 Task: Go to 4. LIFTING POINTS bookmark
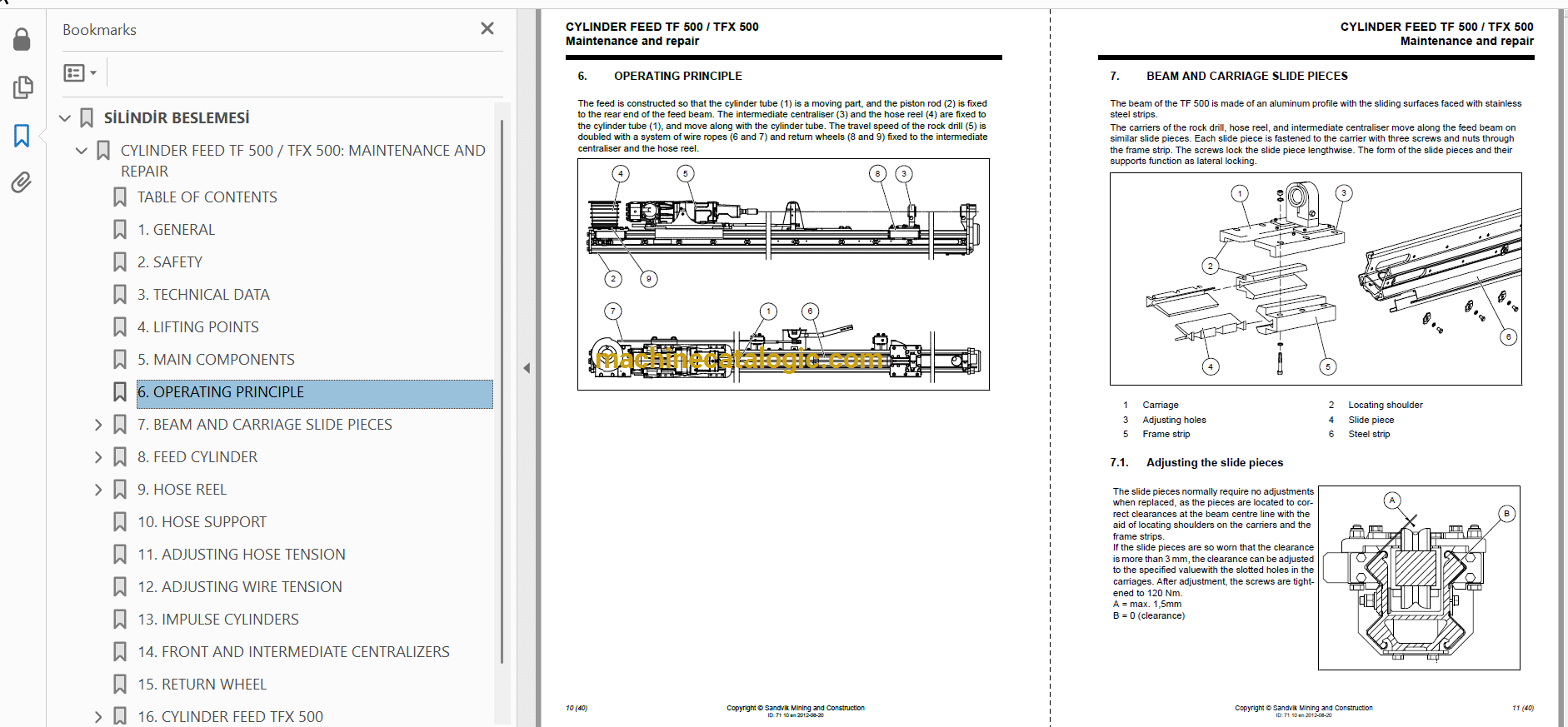[x=198, y=327]
